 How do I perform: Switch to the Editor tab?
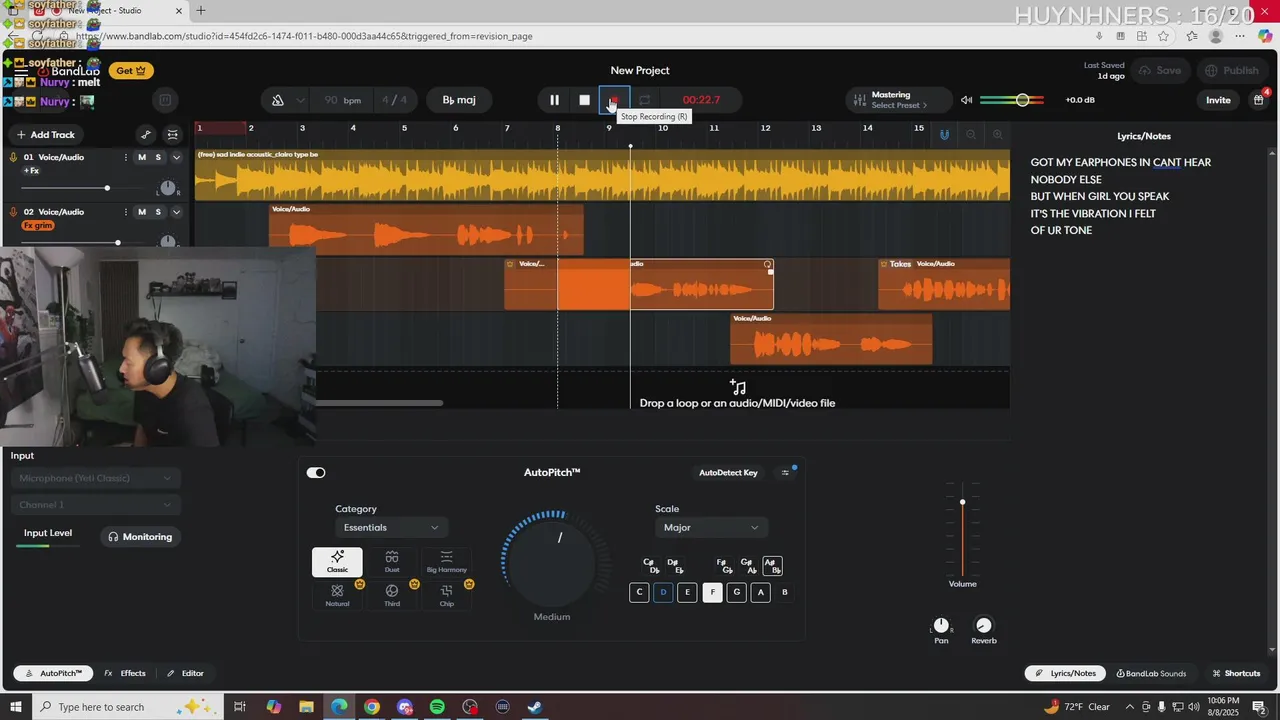click(186, 674)
